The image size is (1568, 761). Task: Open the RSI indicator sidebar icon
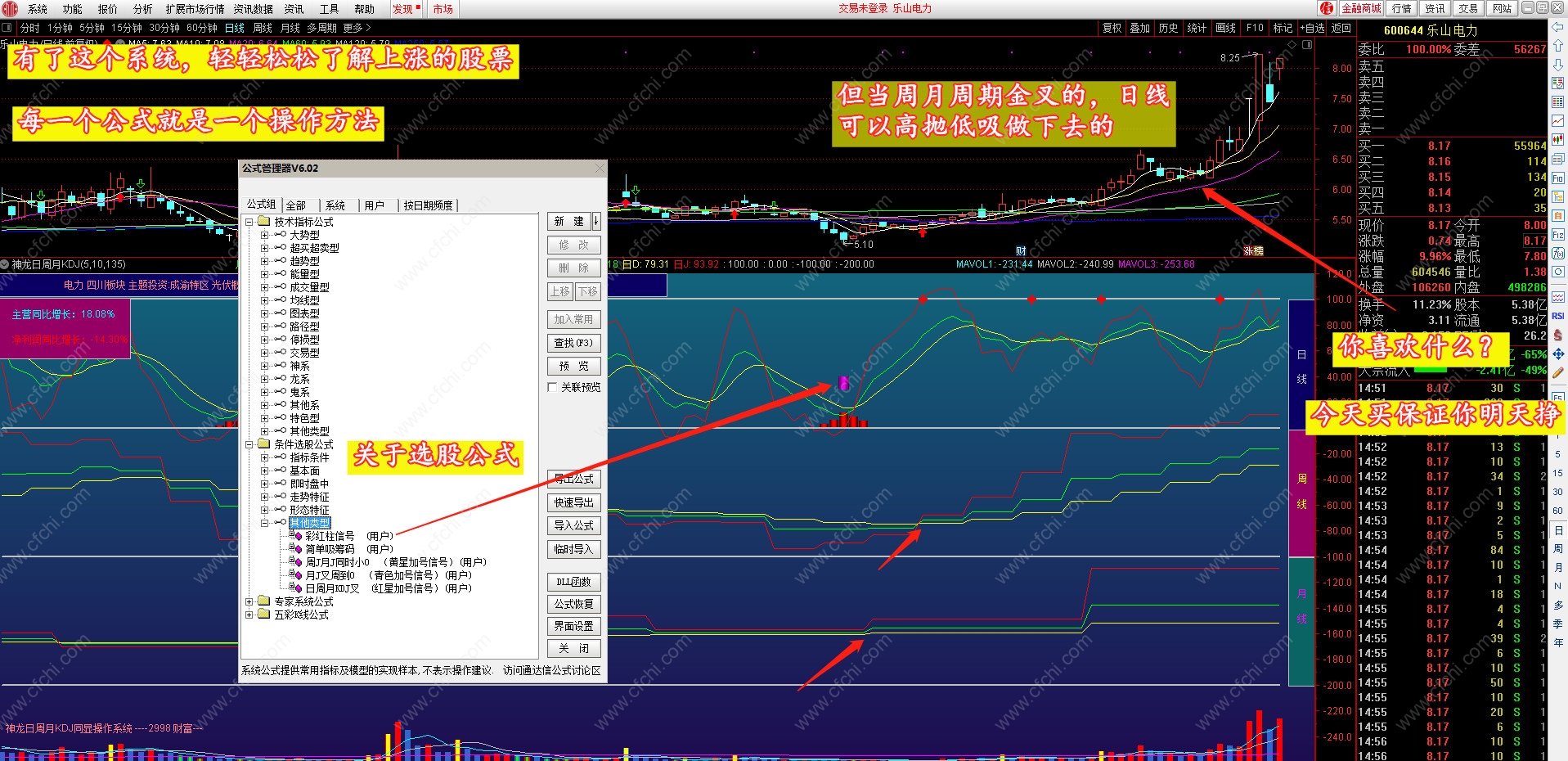coord(1558,316)
